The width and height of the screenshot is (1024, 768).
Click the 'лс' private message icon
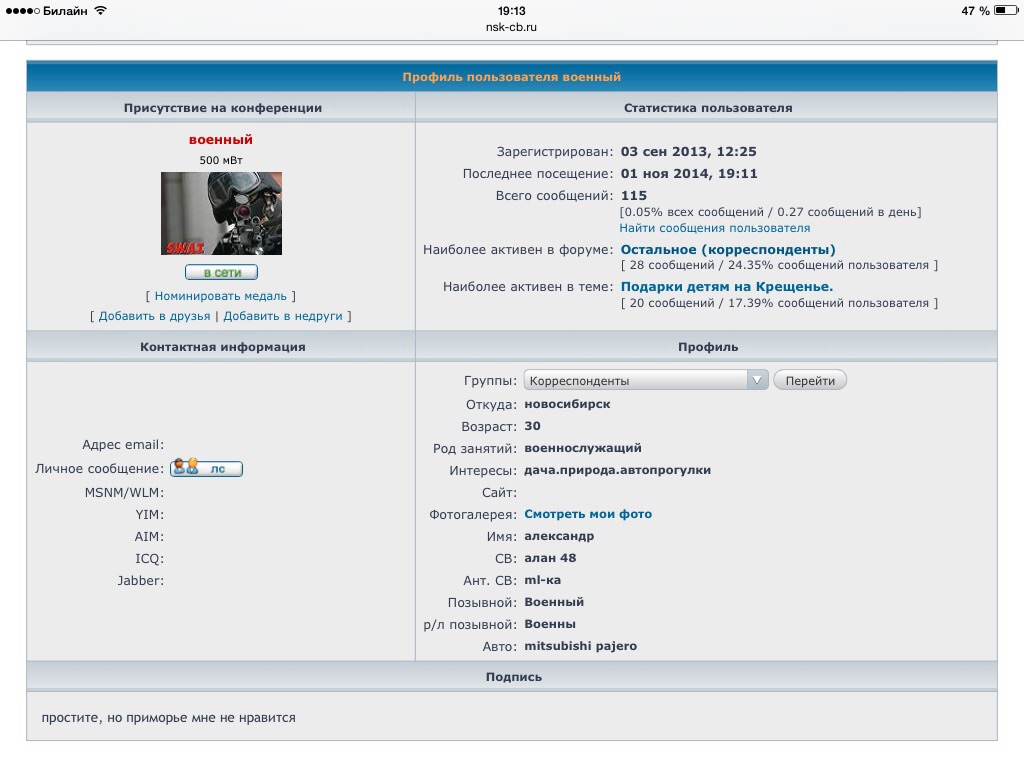coord(206,468)
